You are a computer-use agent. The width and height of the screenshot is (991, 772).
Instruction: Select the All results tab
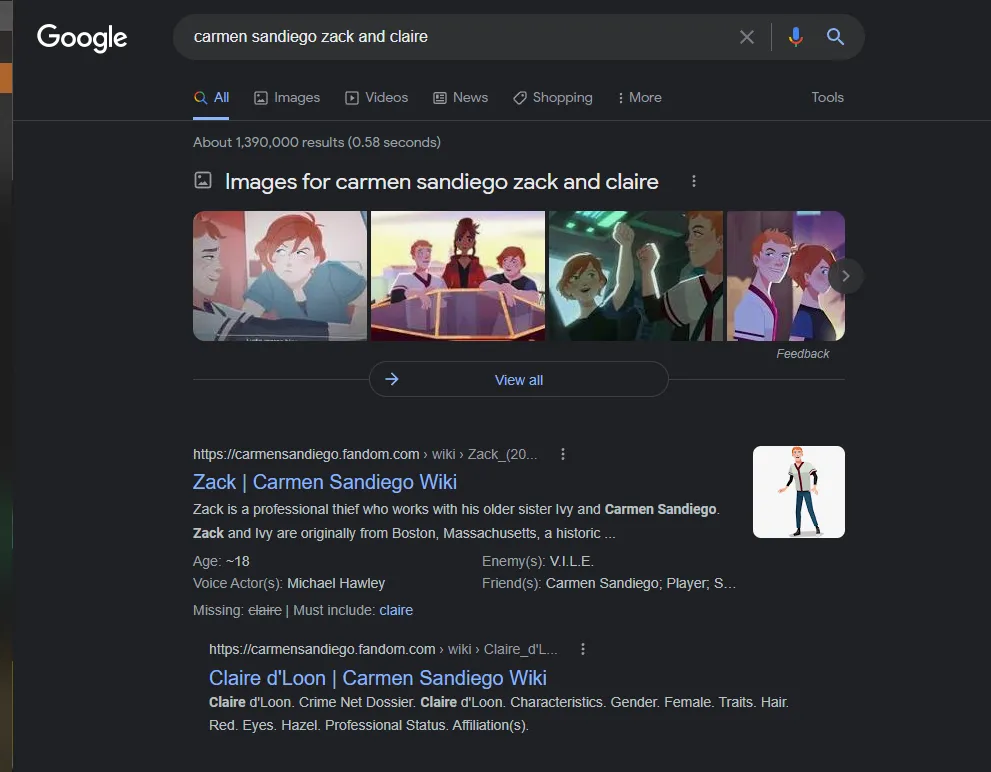point(212,97)
